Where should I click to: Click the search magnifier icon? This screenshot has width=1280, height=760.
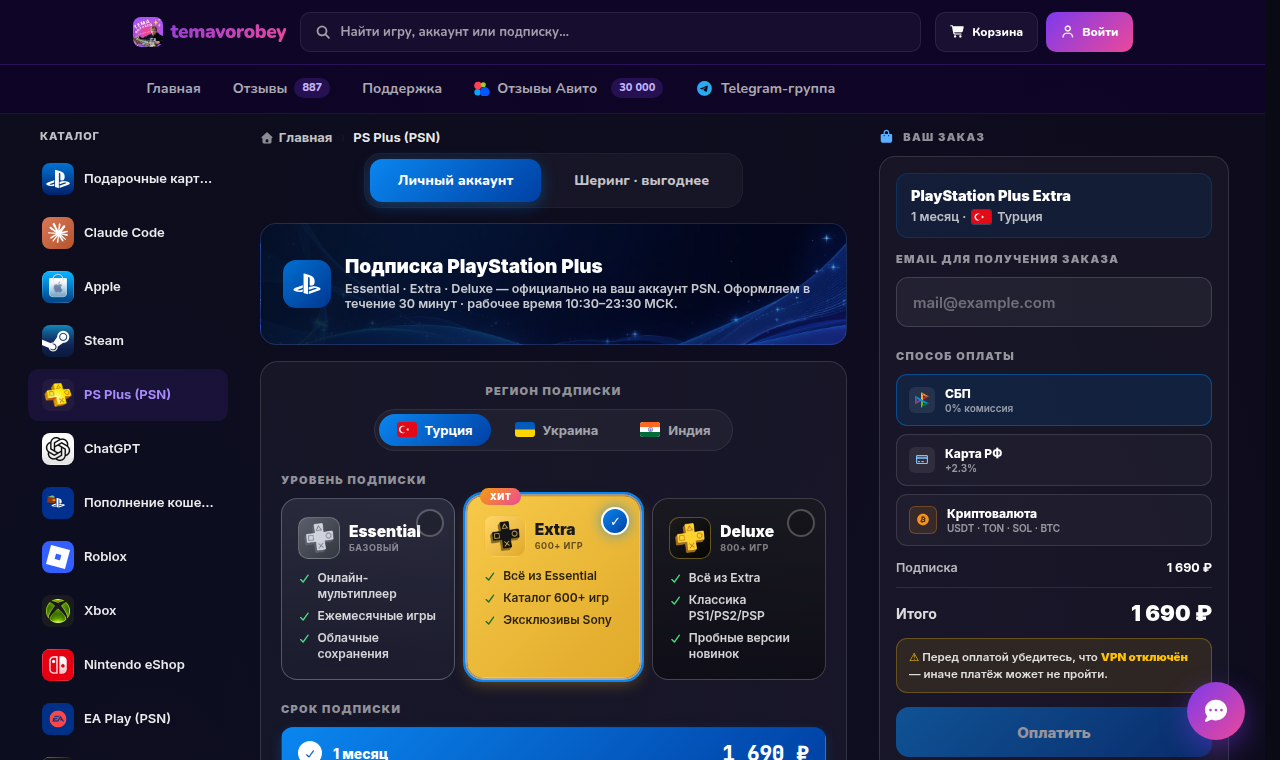click(323, 32)
